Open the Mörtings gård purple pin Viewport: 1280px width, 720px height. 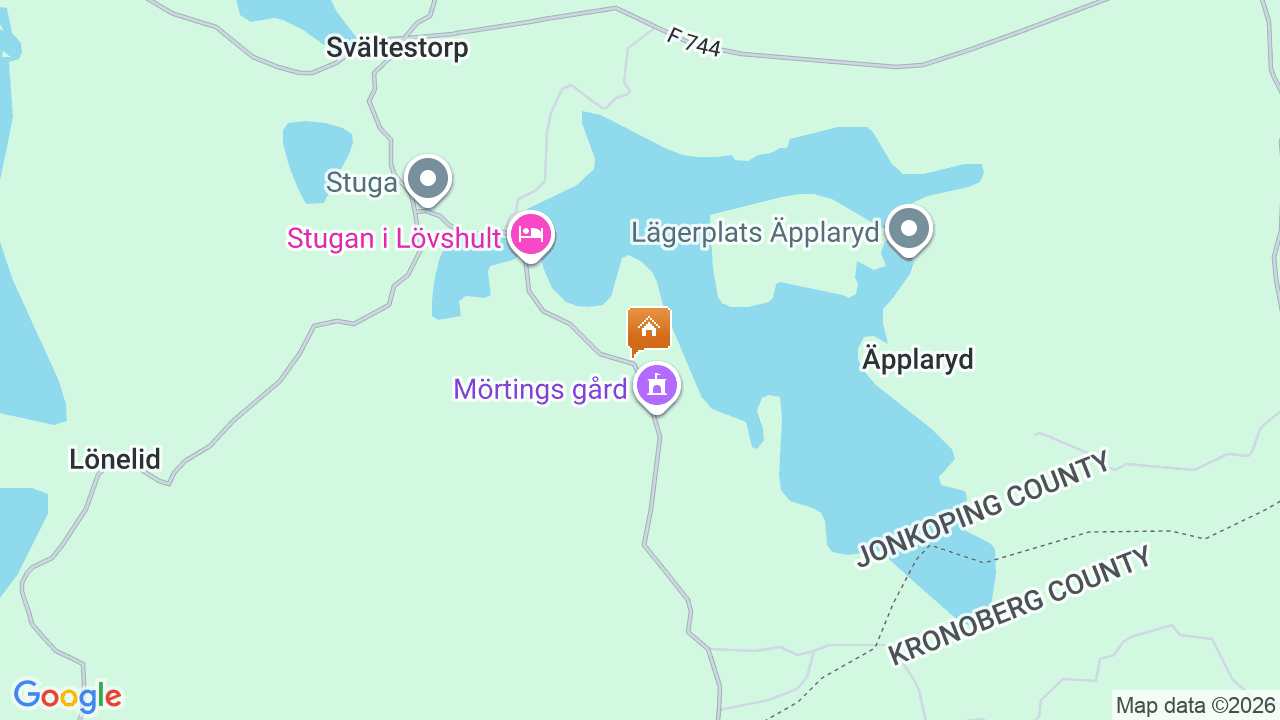click(657, 386)
